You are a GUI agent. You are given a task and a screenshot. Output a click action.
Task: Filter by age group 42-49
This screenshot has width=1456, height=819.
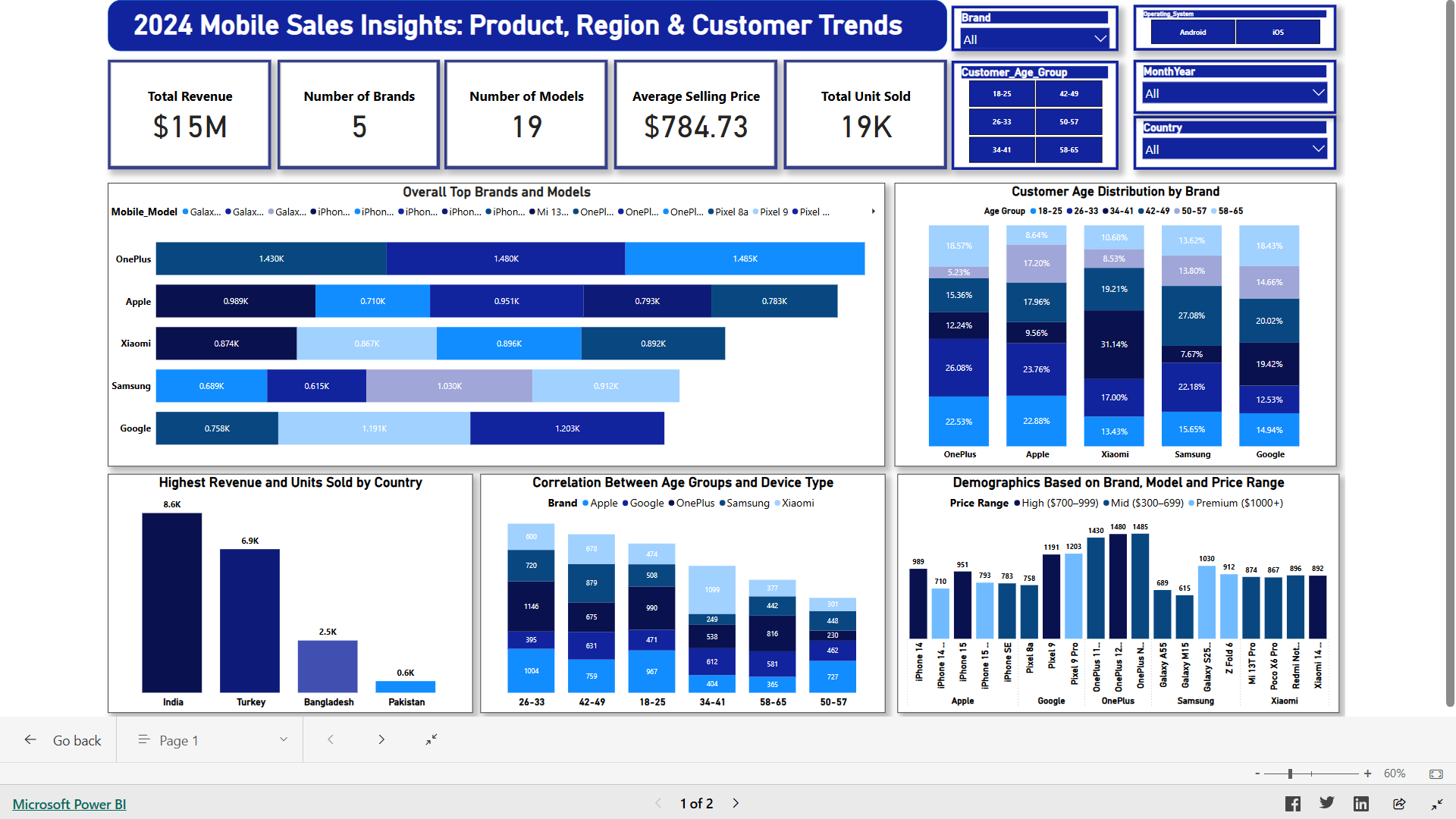(x=1069, y=94)
